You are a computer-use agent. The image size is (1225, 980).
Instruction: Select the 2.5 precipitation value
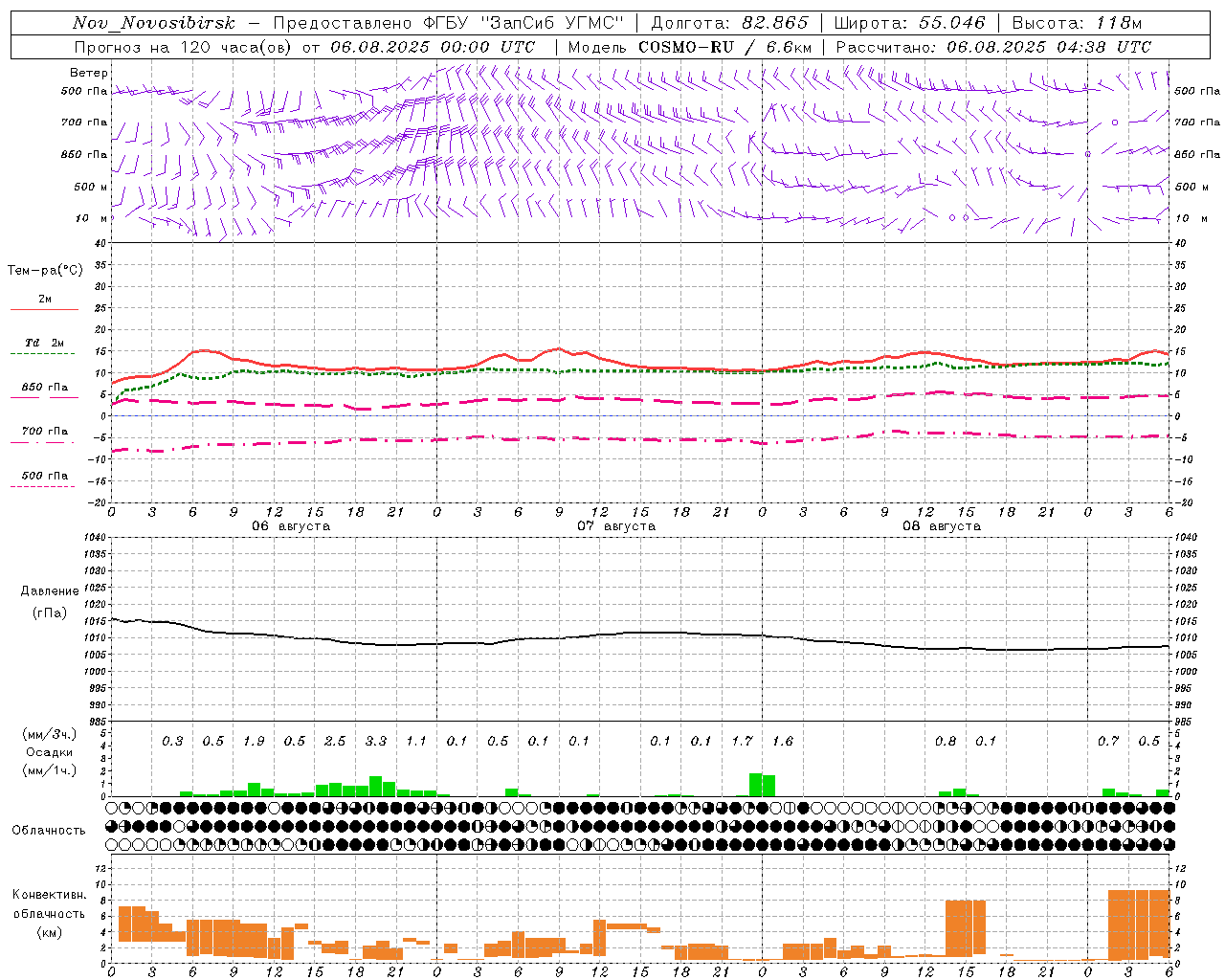(335, 741)
